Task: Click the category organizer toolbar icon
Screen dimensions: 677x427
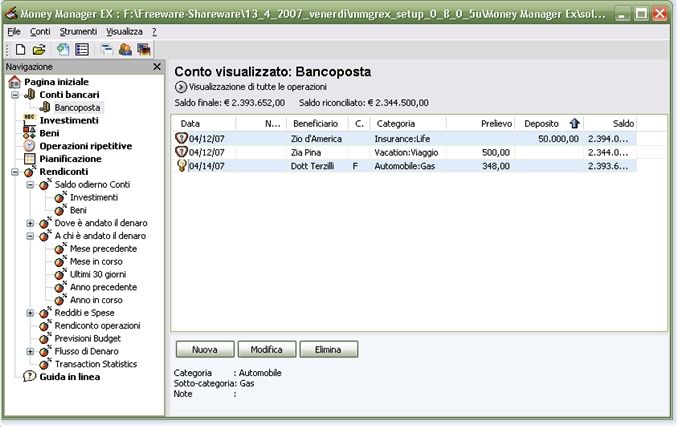Action: (106, 50)
